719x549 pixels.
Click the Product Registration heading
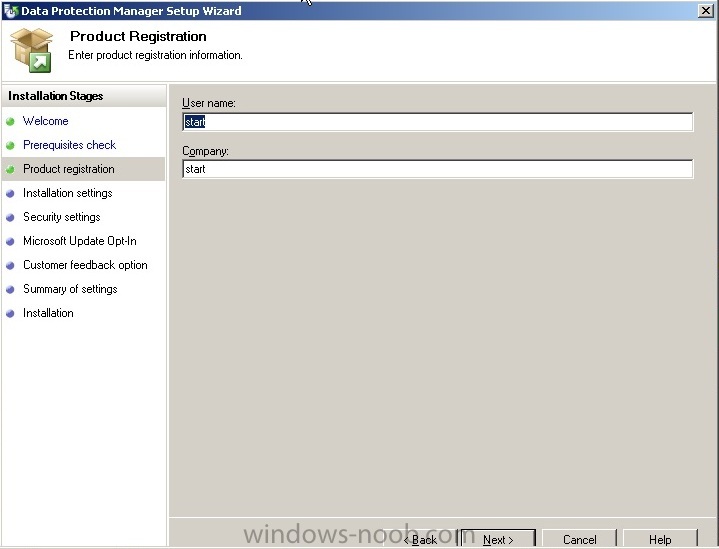(138, 36)
